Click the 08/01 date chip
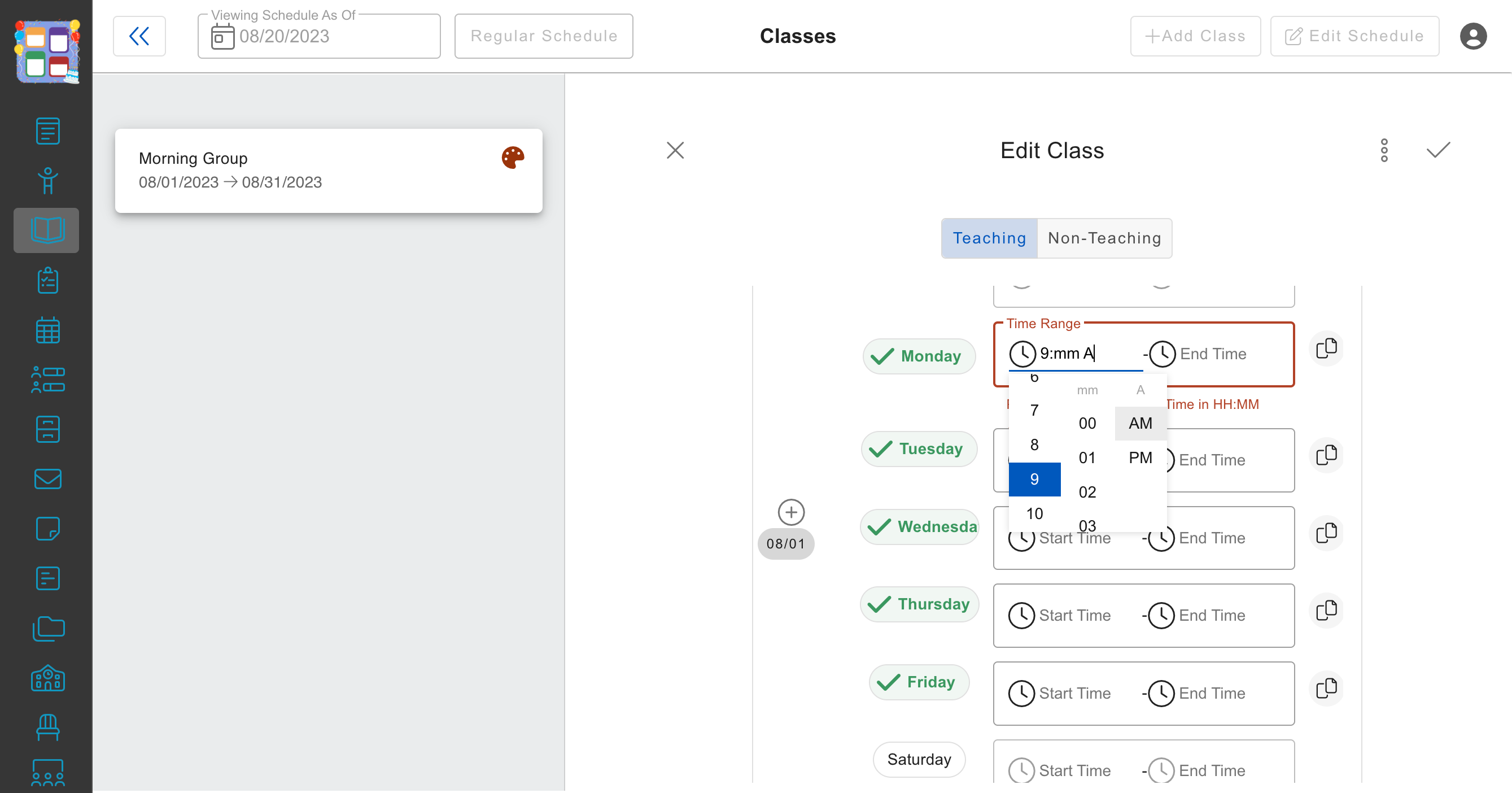 coord(786,543)
